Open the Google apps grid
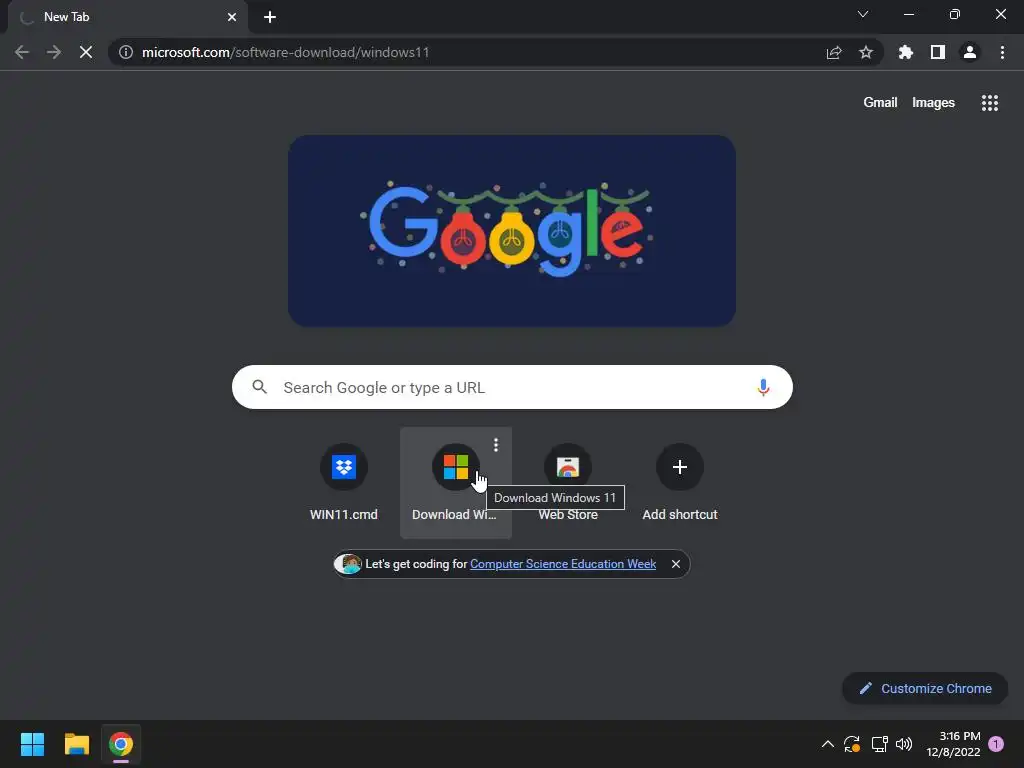The height and width of the screenshot is (768, 1024). (989, 103)
